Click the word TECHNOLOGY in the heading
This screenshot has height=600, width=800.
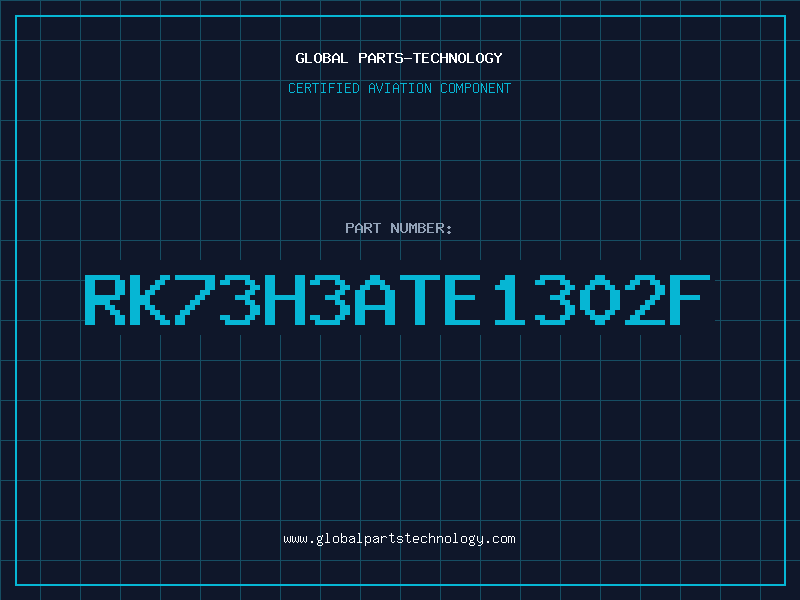click(458, 58)
